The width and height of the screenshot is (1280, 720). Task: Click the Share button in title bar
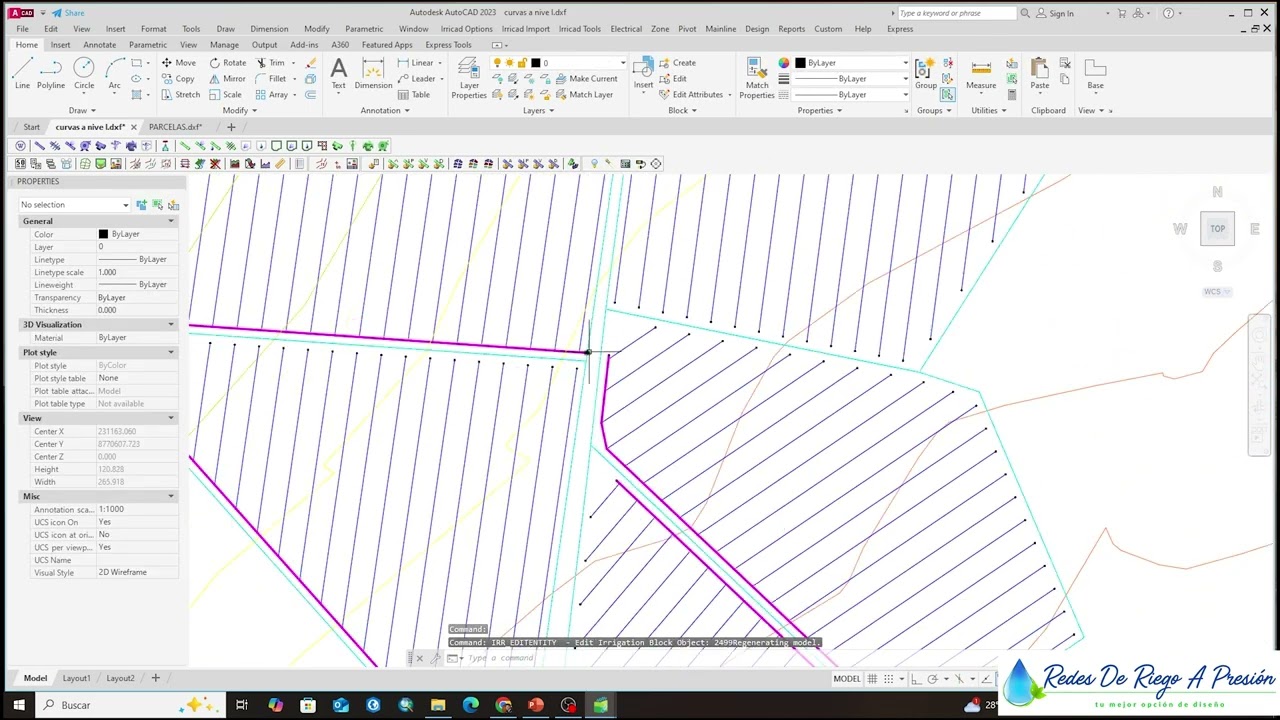point(68,13)
